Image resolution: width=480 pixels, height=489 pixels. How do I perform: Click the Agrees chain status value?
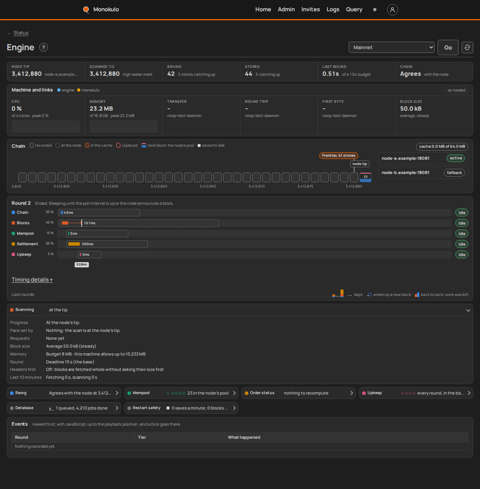coord(410,74)
